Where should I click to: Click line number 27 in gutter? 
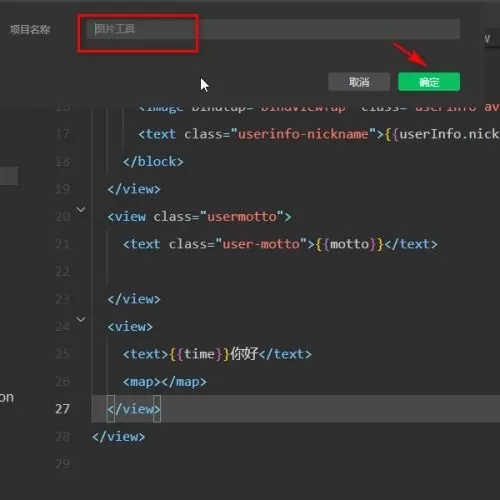tap(62, 409)
